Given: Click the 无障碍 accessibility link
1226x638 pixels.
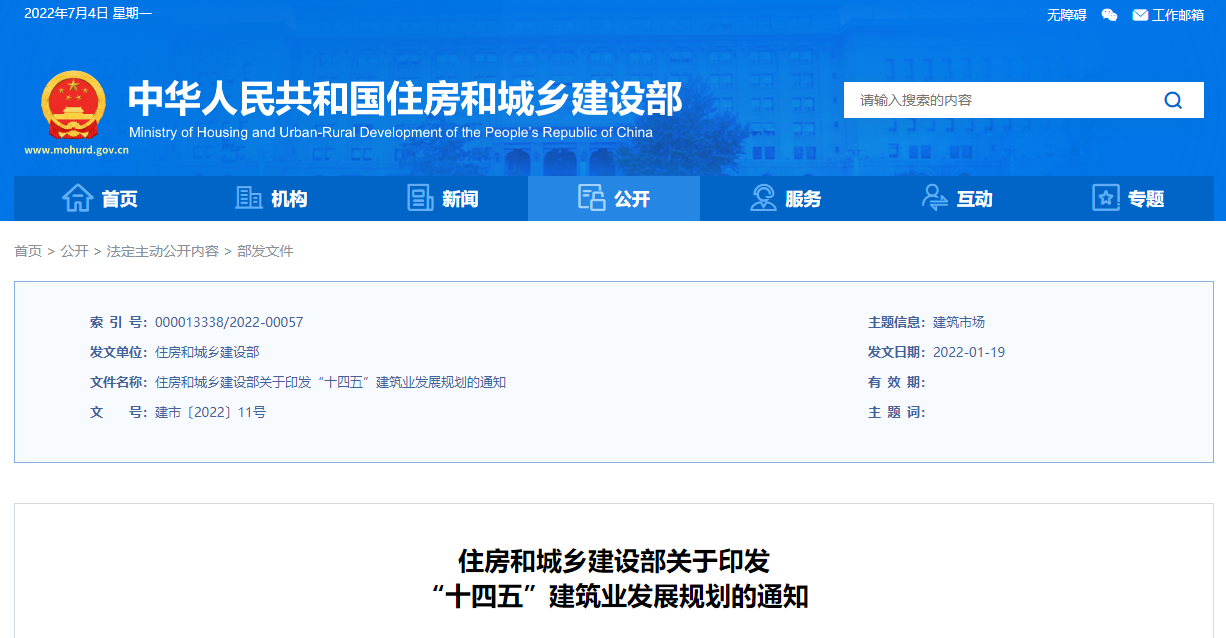Looking at the screenshot, I should click(x=1066, y=15).
